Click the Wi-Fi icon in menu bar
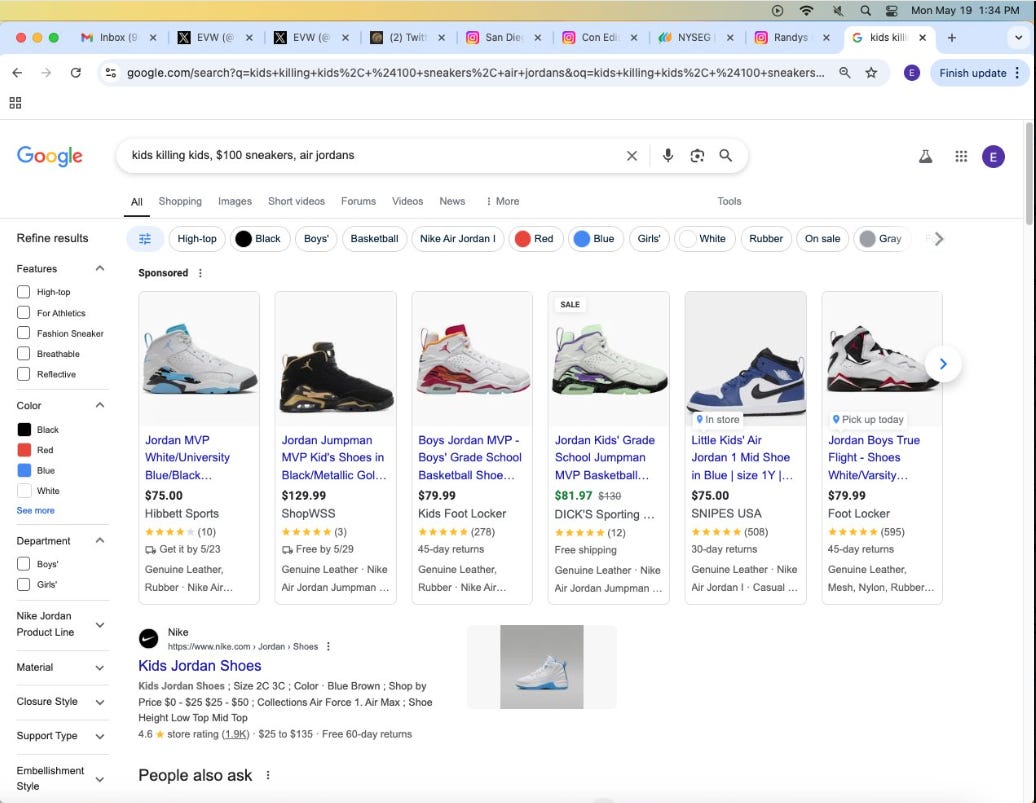This screenshot has width=1036, height=803. [x=806, y=11]
